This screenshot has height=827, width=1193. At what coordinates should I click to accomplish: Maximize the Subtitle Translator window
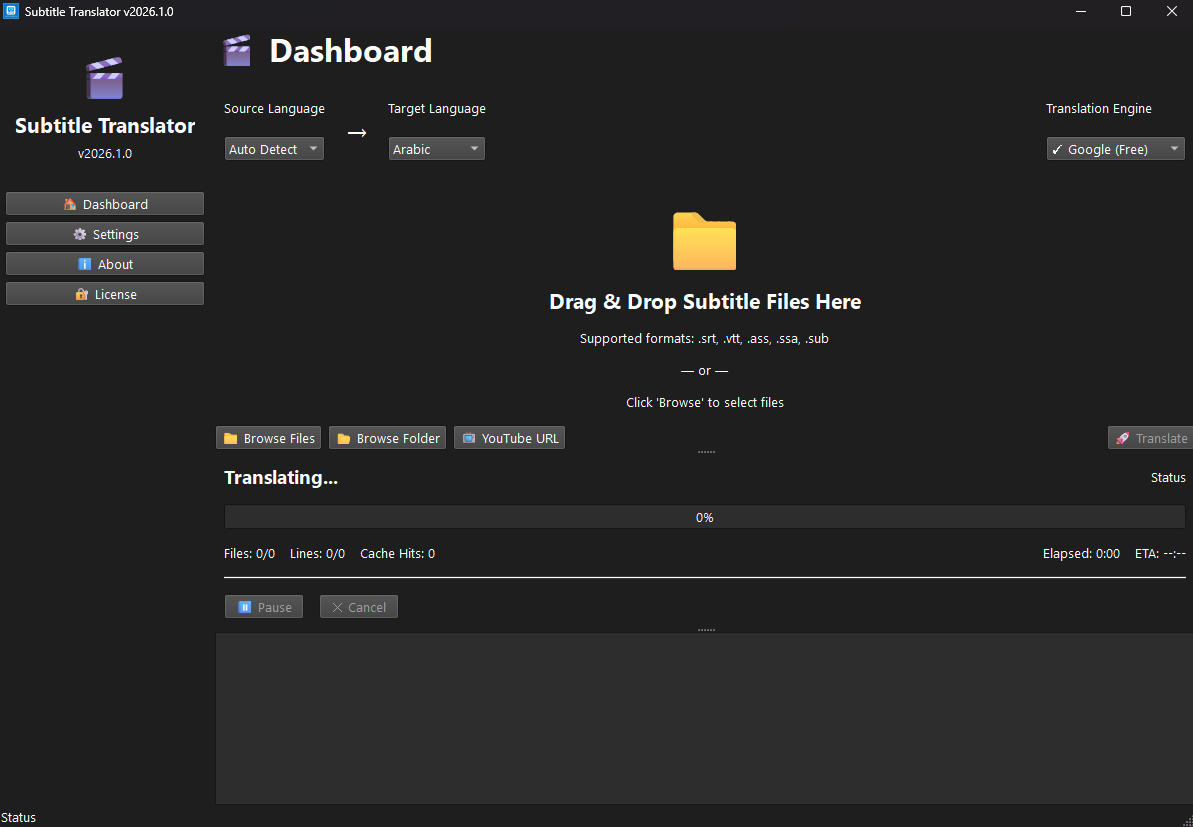[x=1126, y=11]
